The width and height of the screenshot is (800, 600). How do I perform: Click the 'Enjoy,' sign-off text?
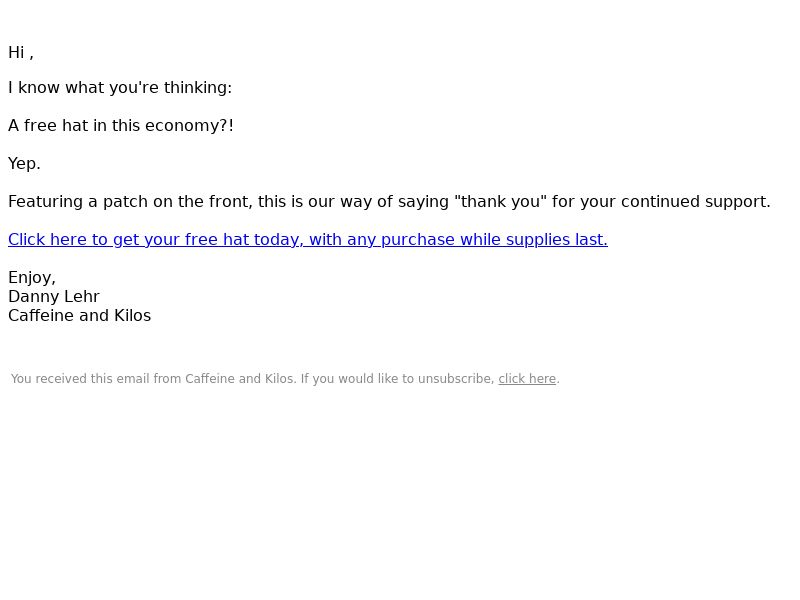pos(32,278)
